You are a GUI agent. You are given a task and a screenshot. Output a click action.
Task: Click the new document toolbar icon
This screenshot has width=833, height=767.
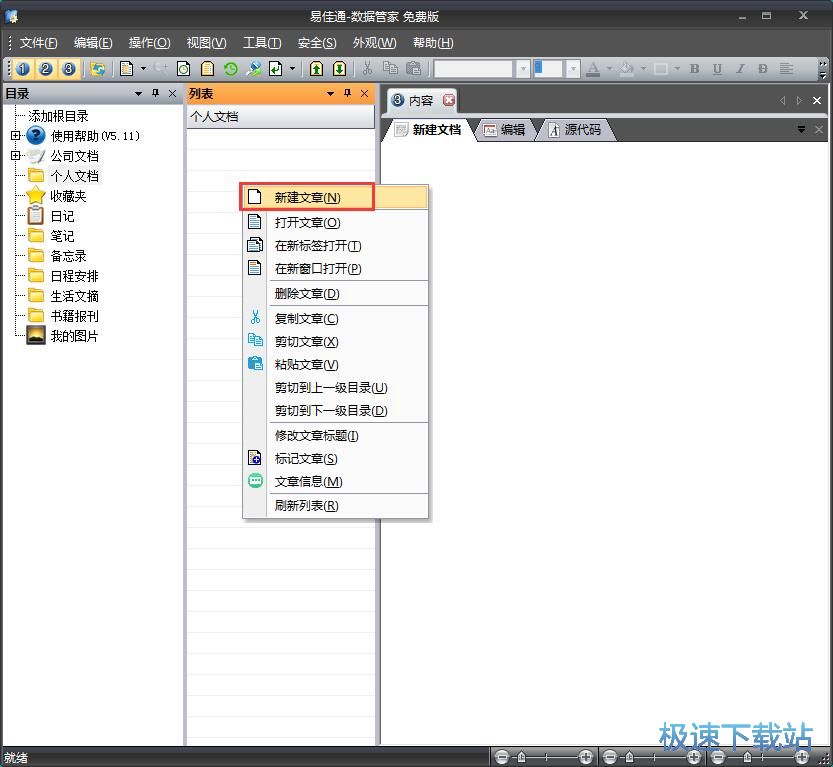click(127, 69)
